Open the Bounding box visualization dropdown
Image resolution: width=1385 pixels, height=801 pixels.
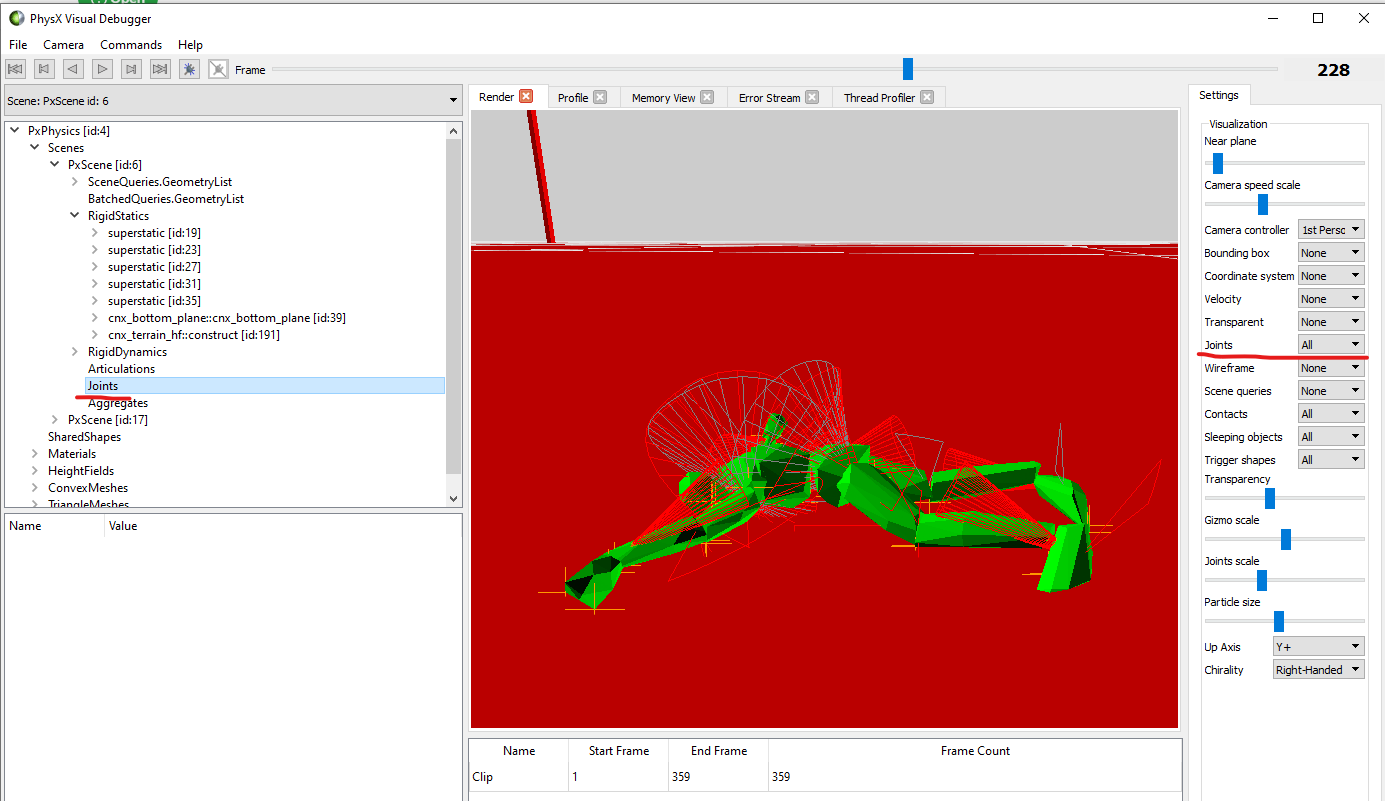pyautogui.click(x=1330, y=252)
